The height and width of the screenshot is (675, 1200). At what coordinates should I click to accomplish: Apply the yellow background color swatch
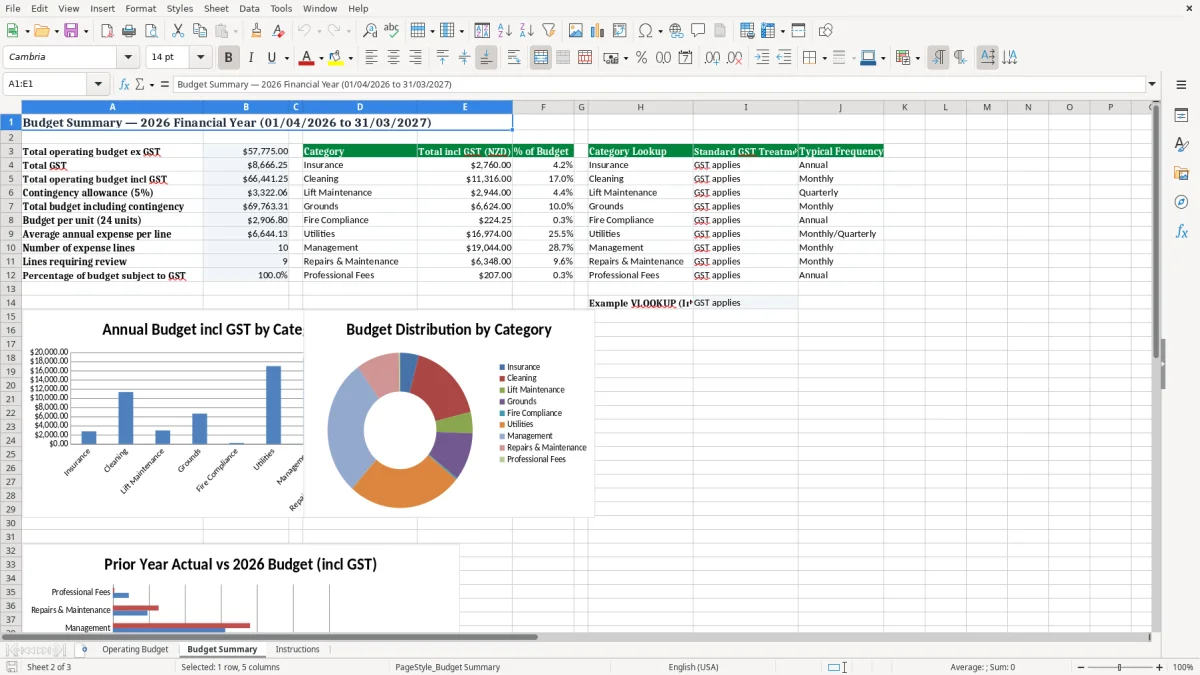click(x=336, y=57)
